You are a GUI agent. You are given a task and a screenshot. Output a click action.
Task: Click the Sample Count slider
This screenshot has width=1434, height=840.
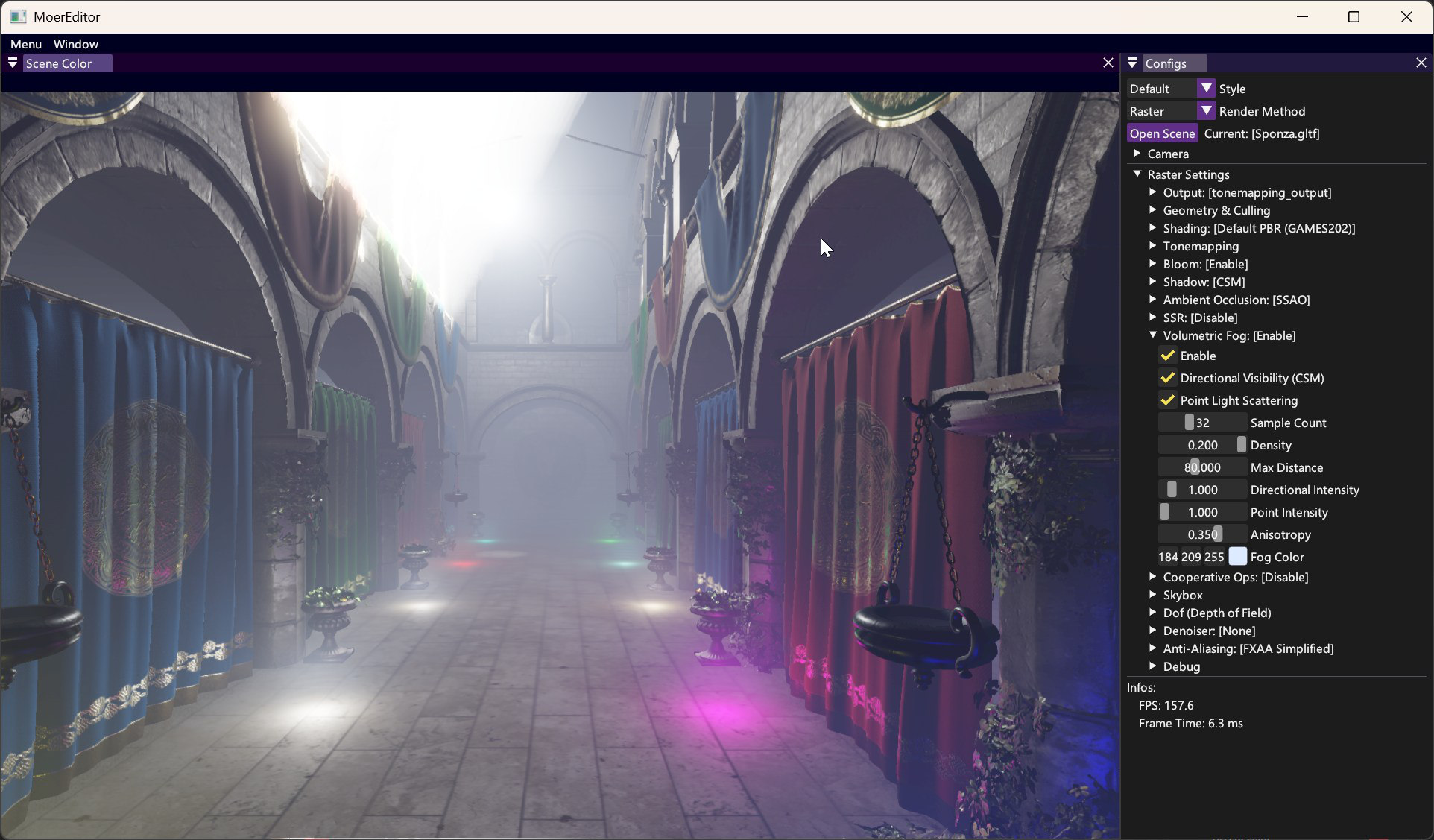click(1202, 423)
